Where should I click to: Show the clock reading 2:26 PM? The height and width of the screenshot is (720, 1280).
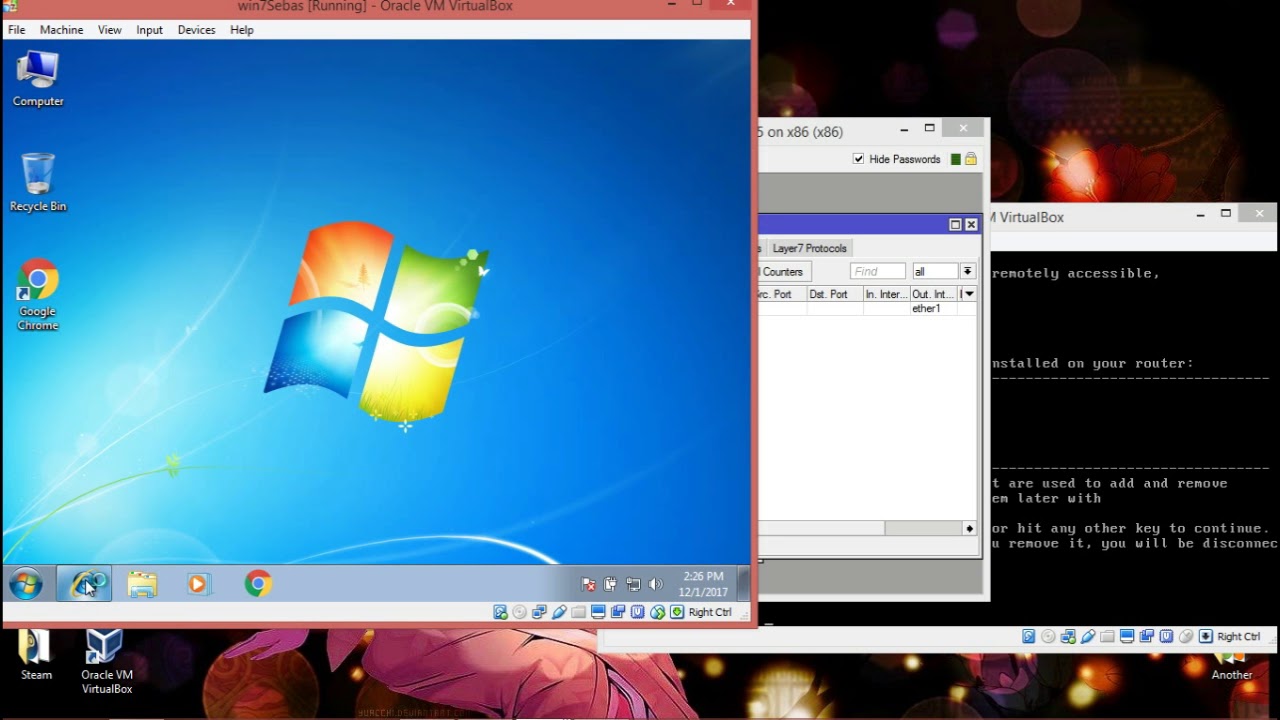tap(703, 577)
